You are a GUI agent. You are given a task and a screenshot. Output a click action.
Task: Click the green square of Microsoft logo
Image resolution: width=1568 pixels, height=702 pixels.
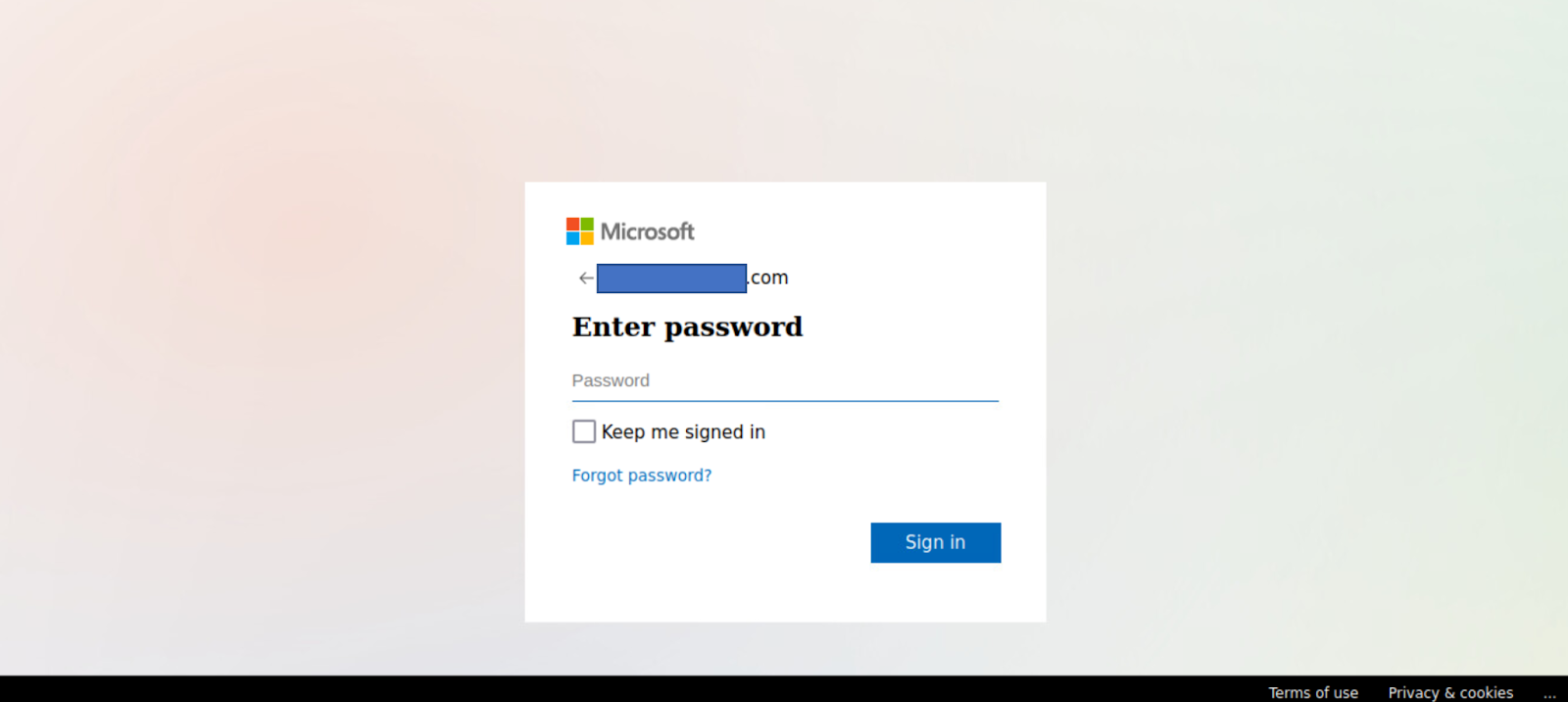click(x=587, y=225)
